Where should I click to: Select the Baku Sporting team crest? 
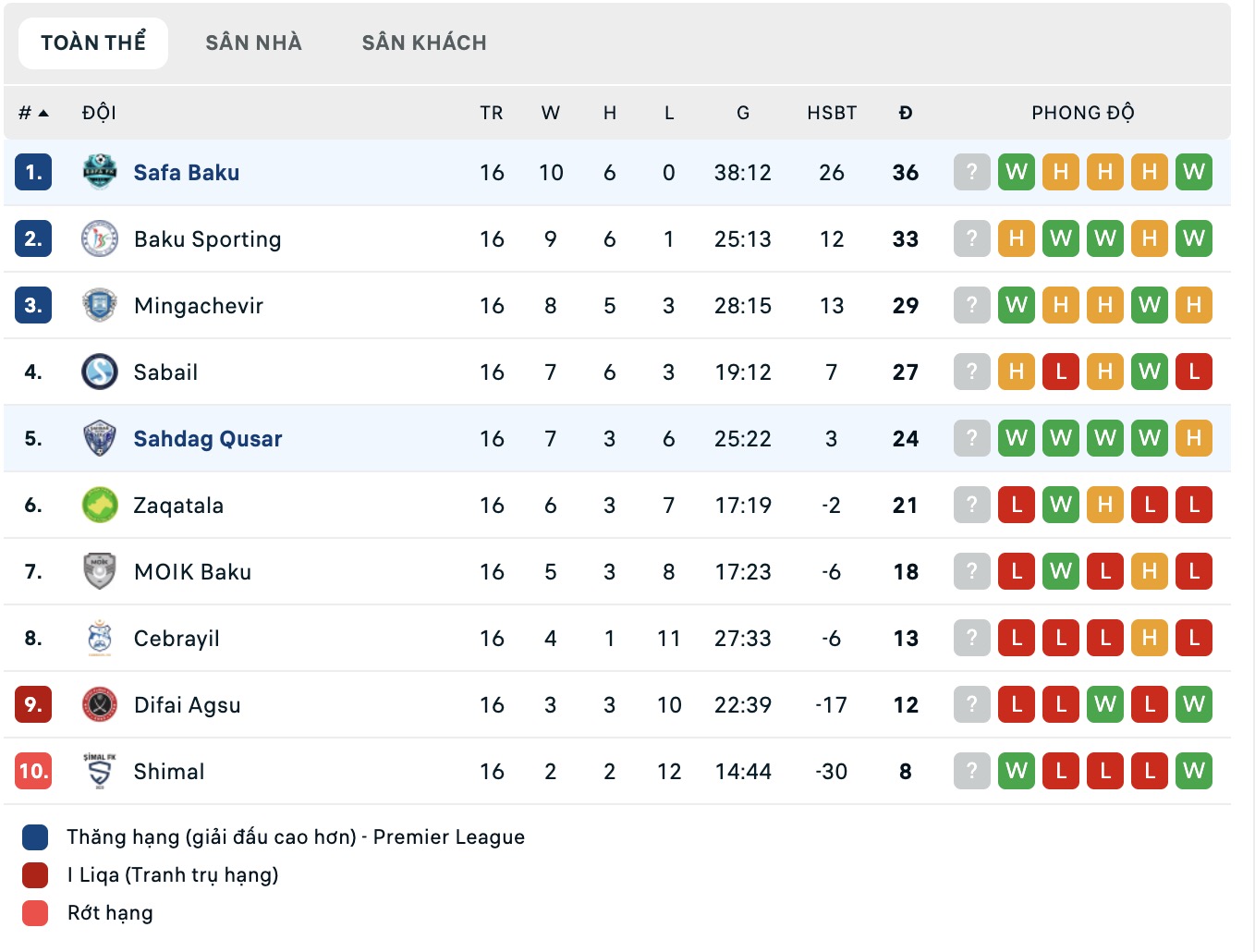pos(98,238)
